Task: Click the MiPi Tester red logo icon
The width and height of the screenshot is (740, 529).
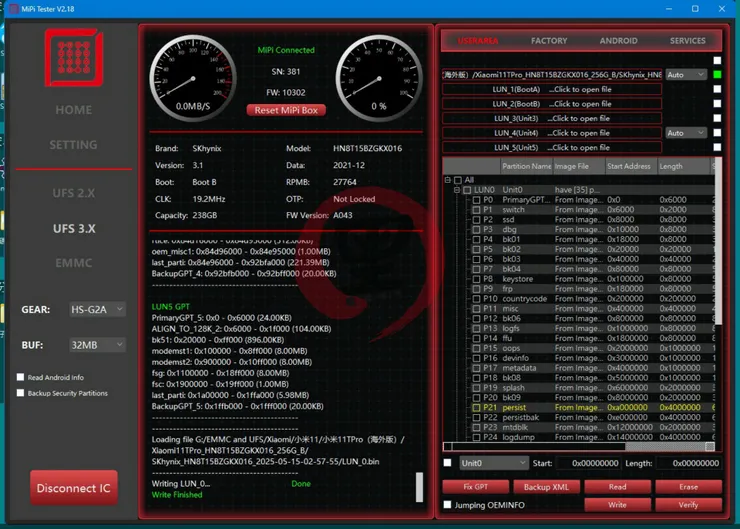Action: point(74,58)
